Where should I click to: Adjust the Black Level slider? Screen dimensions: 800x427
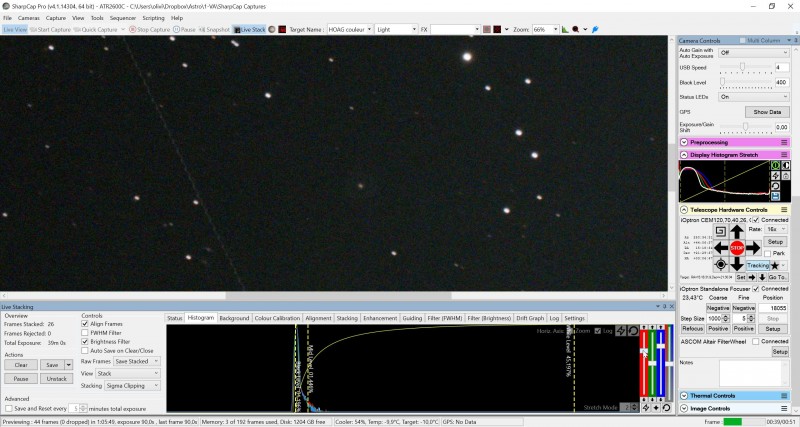tap(746, 82)
